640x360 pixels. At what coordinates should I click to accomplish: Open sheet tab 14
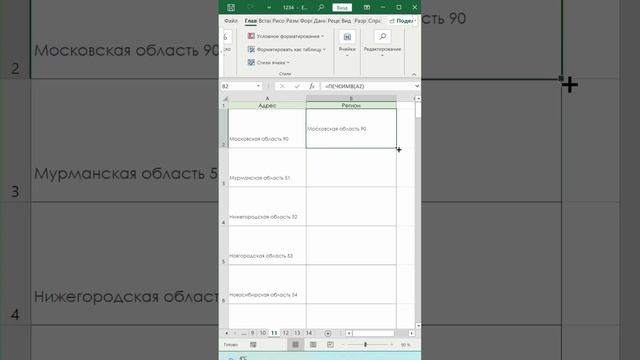[309, 333]
